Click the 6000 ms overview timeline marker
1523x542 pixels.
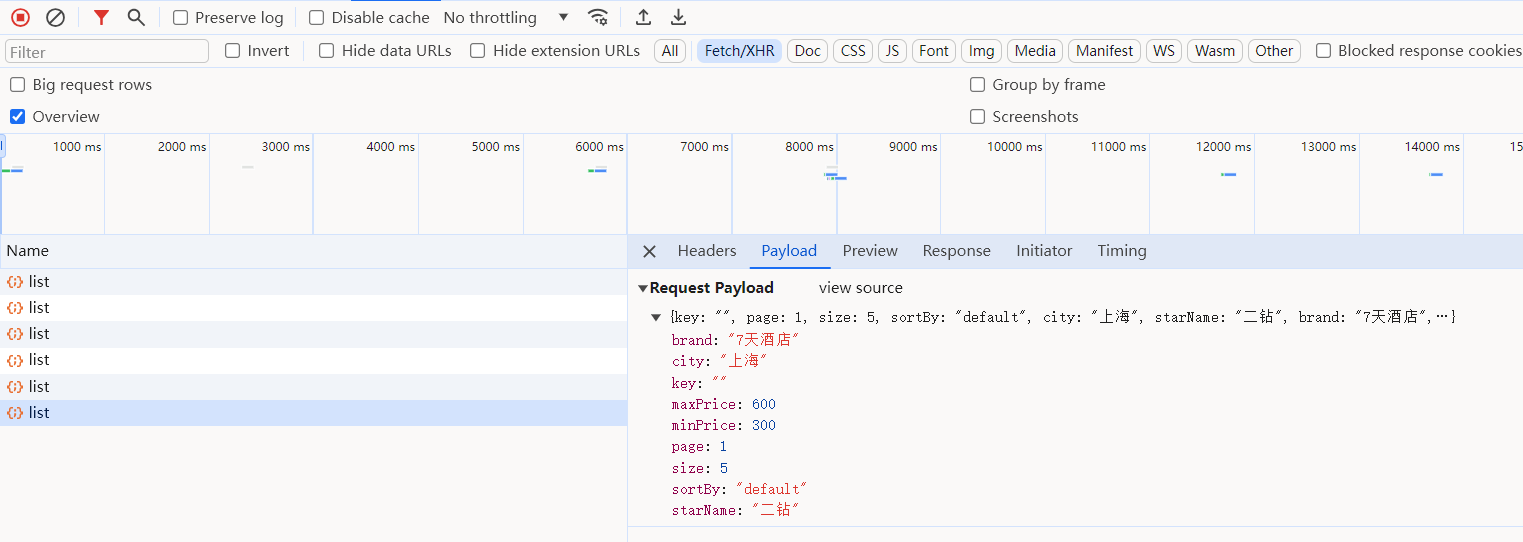coord(599,147)
